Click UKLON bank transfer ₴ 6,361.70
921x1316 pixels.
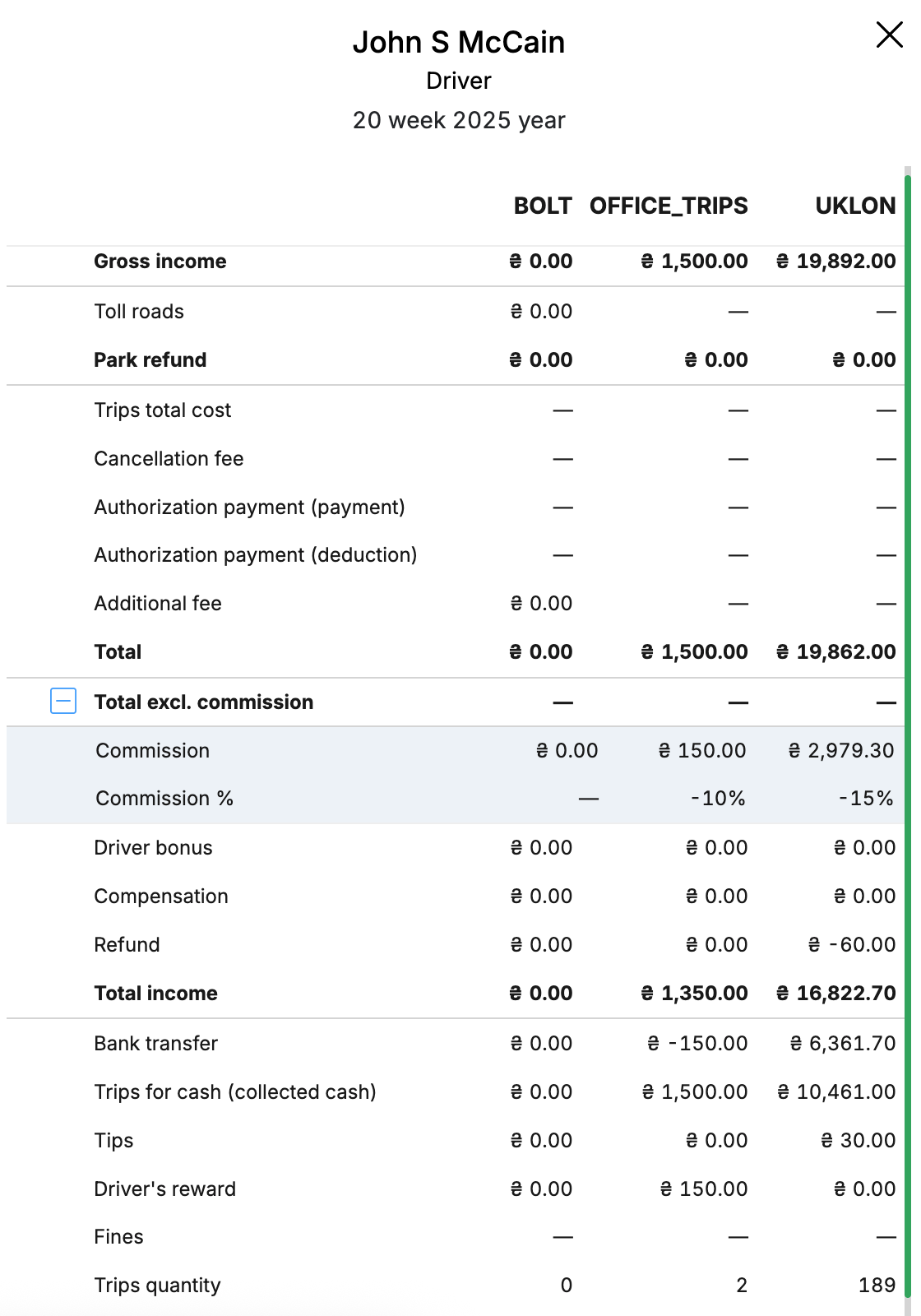pos(843,1043)
